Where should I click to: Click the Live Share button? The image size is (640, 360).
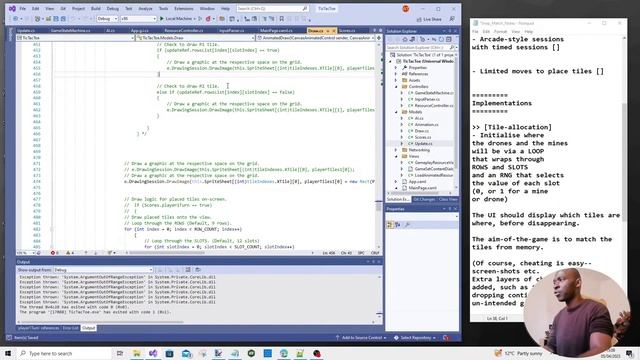[x=429, y=19]
